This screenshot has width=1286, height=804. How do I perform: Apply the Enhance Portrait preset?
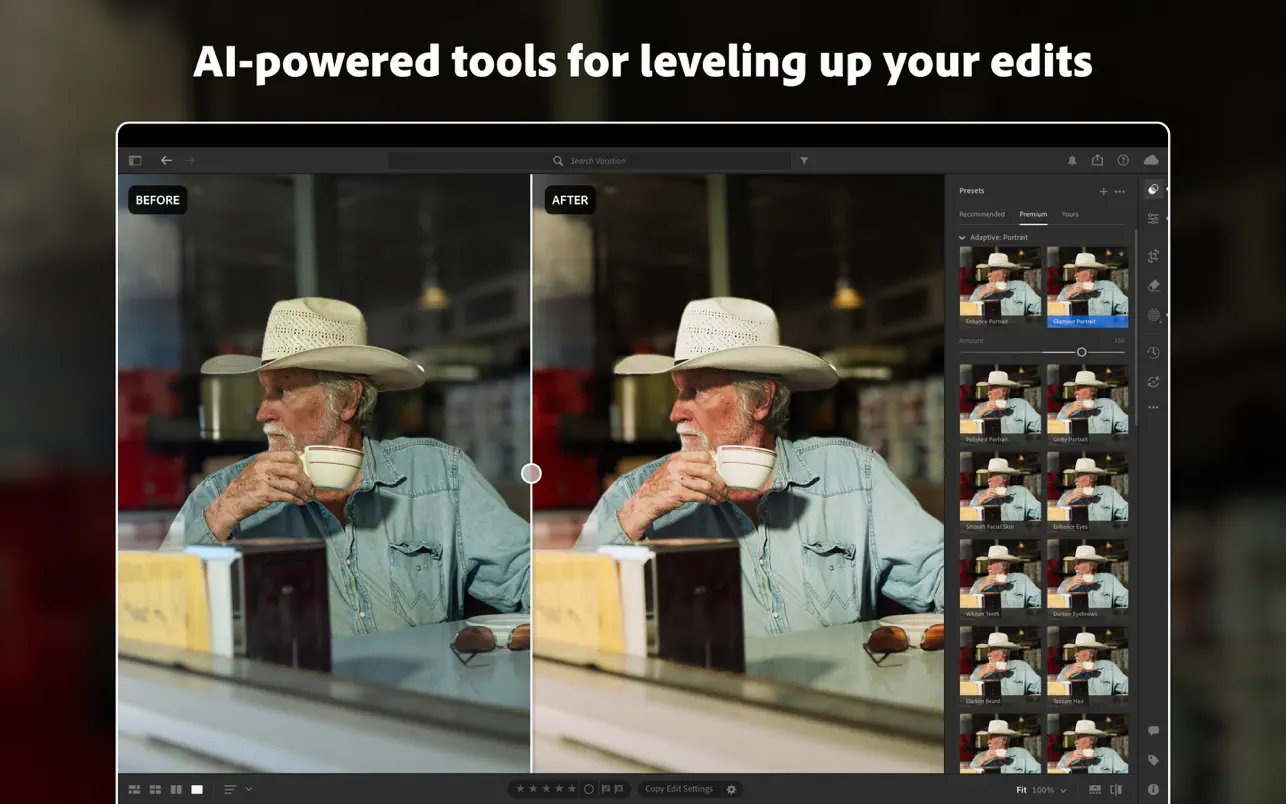[x=1000, y=287]
